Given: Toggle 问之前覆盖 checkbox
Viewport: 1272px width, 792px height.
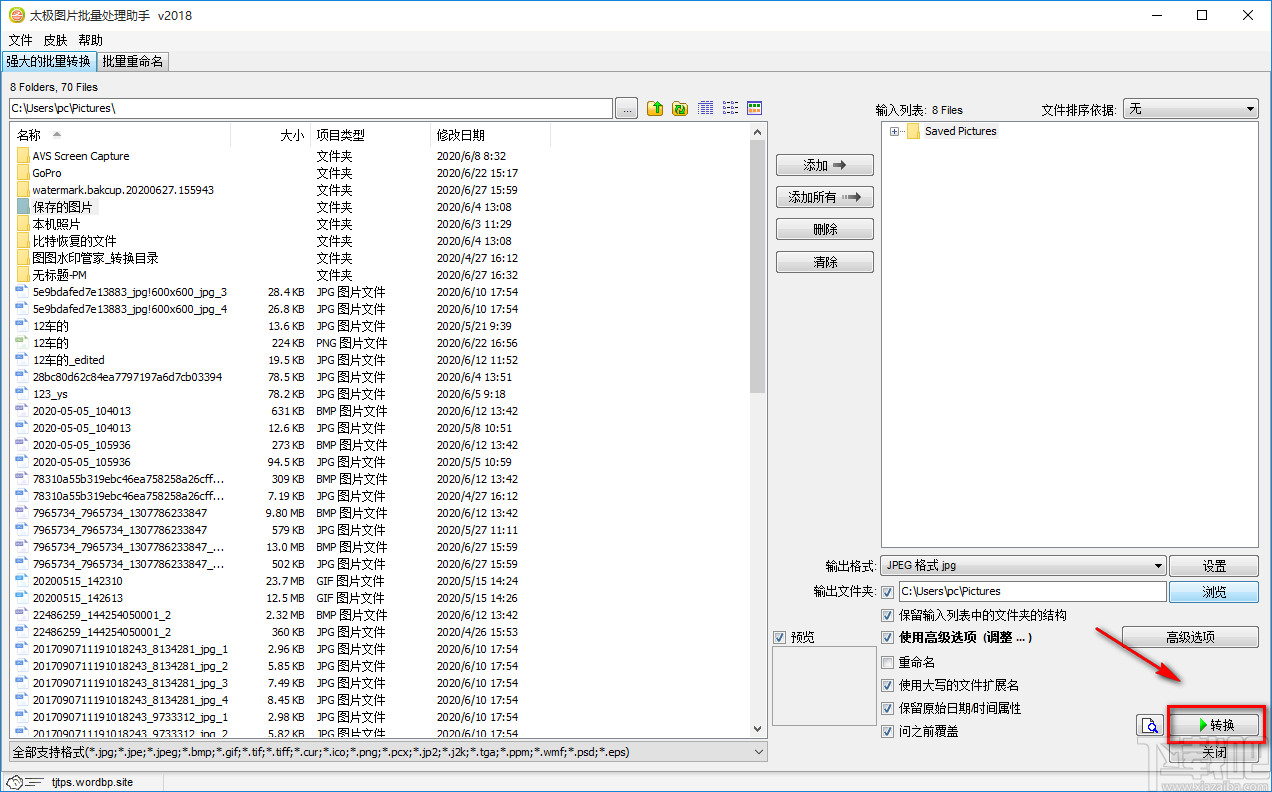Looking at the screenshot, I should pos(887,731).
